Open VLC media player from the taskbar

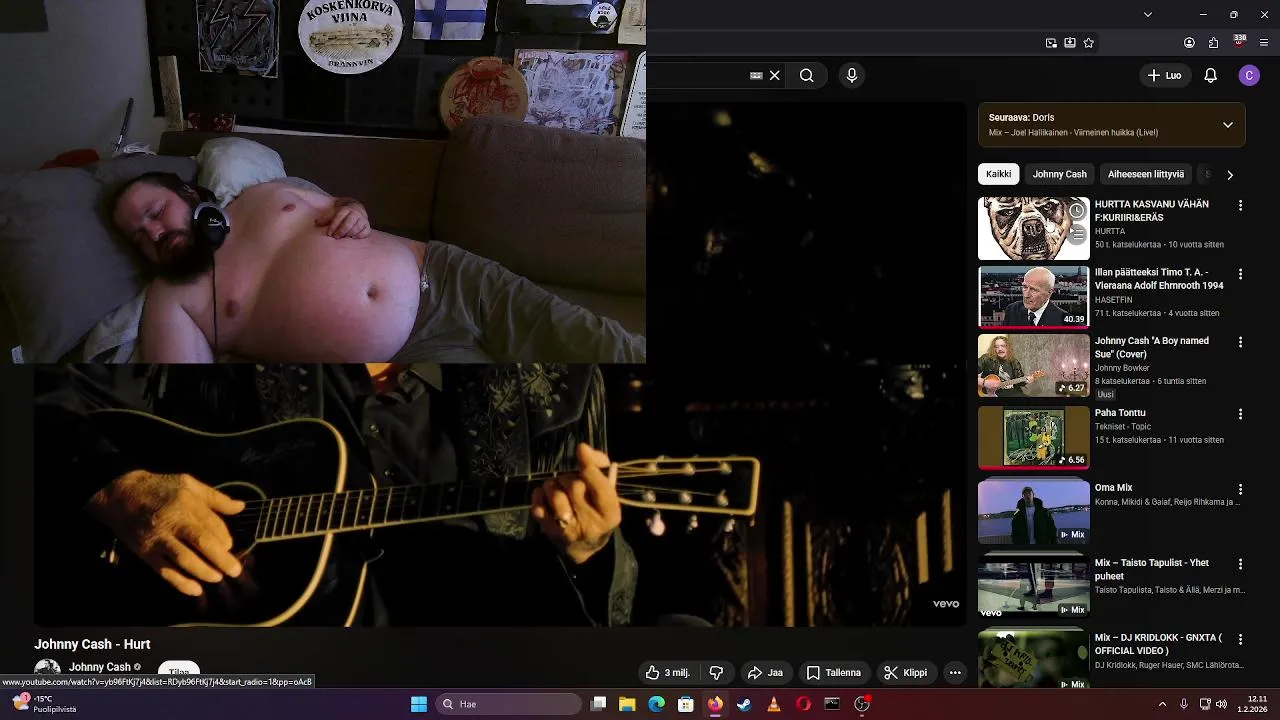[x=773, y=704]
